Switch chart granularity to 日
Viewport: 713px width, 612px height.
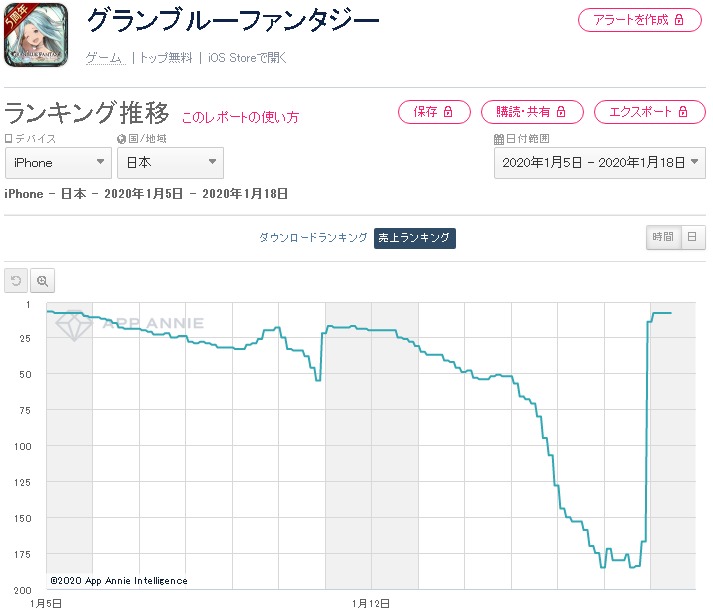tap(693, 237)
